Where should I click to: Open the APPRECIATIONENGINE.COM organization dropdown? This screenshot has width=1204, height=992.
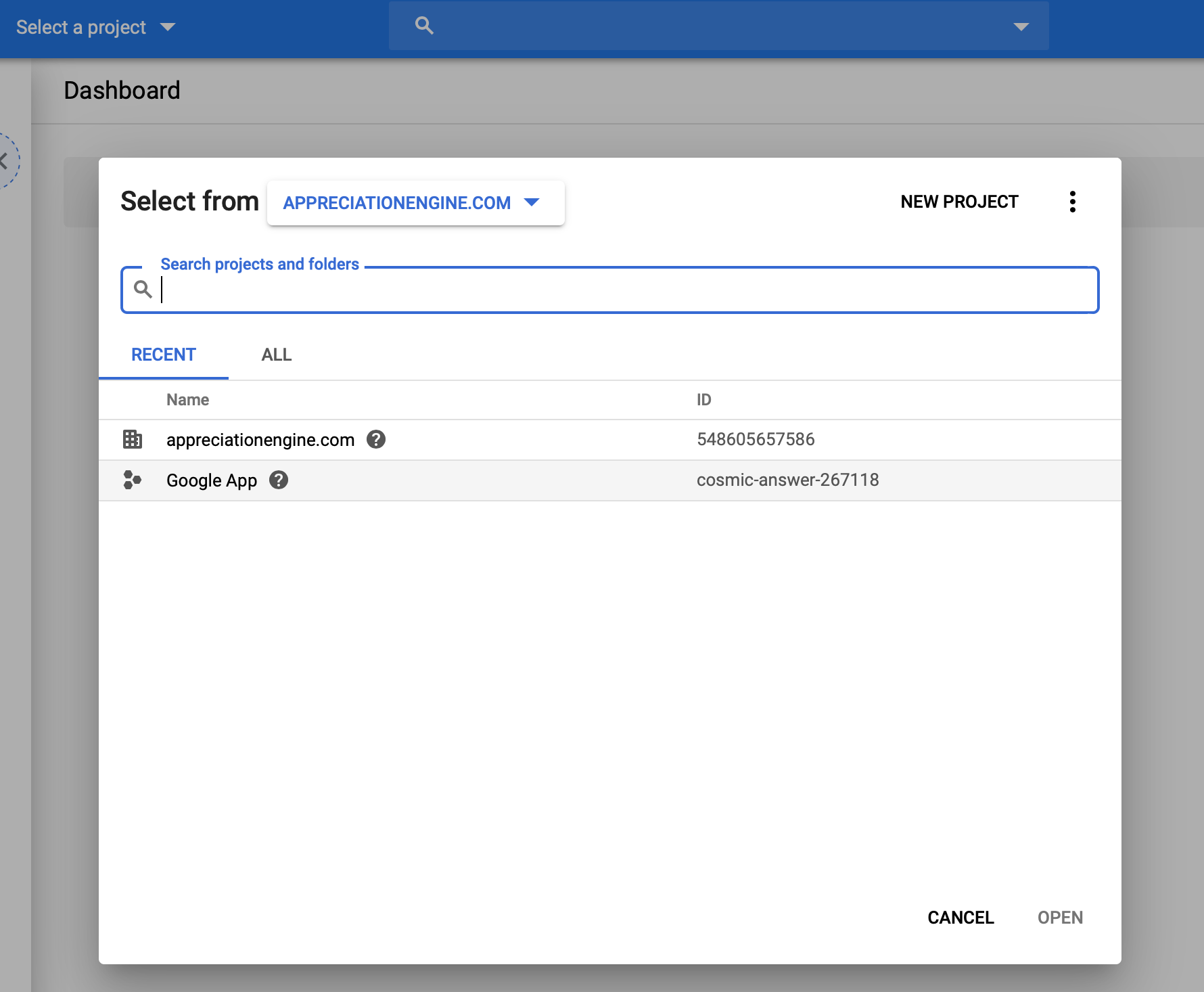[415, 202]
